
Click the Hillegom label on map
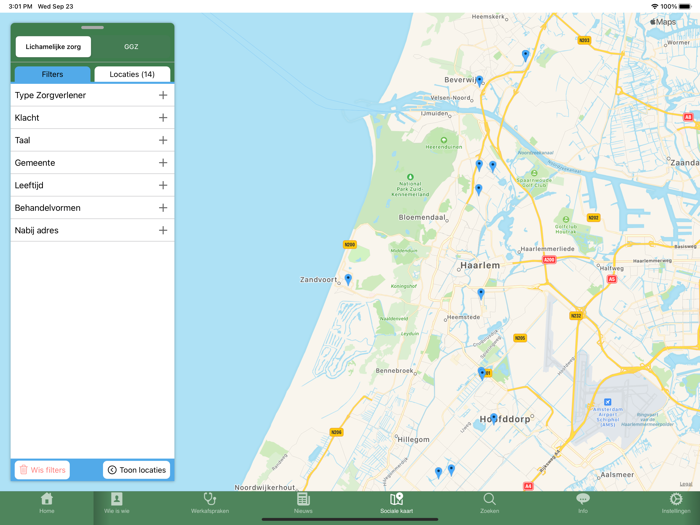click(x=413, y=440)
